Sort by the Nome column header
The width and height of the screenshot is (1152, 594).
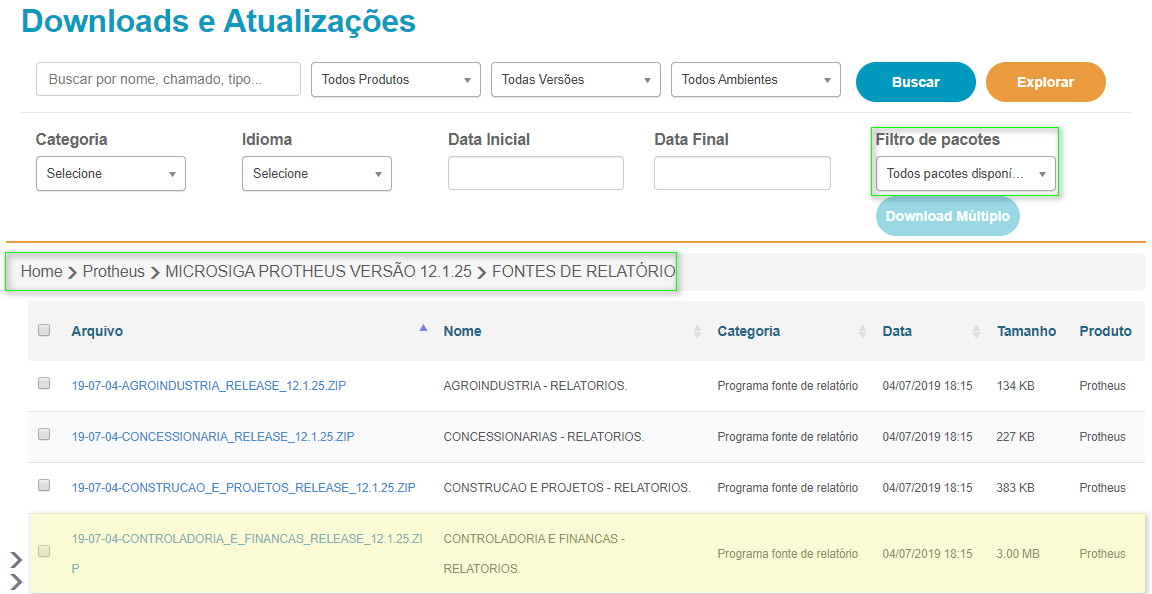[x=462, y=332]
